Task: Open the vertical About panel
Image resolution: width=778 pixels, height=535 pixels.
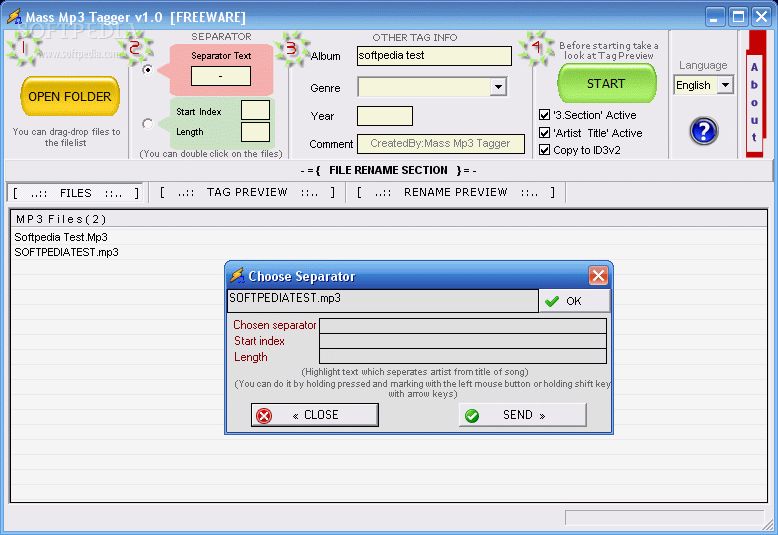Action: 754,103
